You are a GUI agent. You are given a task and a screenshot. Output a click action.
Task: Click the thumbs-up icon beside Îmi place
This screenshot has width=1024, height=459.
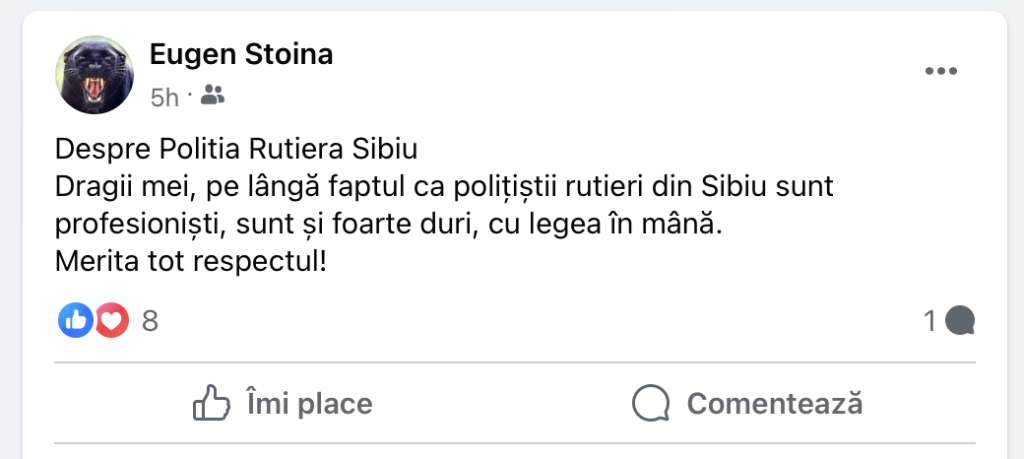coord(211,404)
